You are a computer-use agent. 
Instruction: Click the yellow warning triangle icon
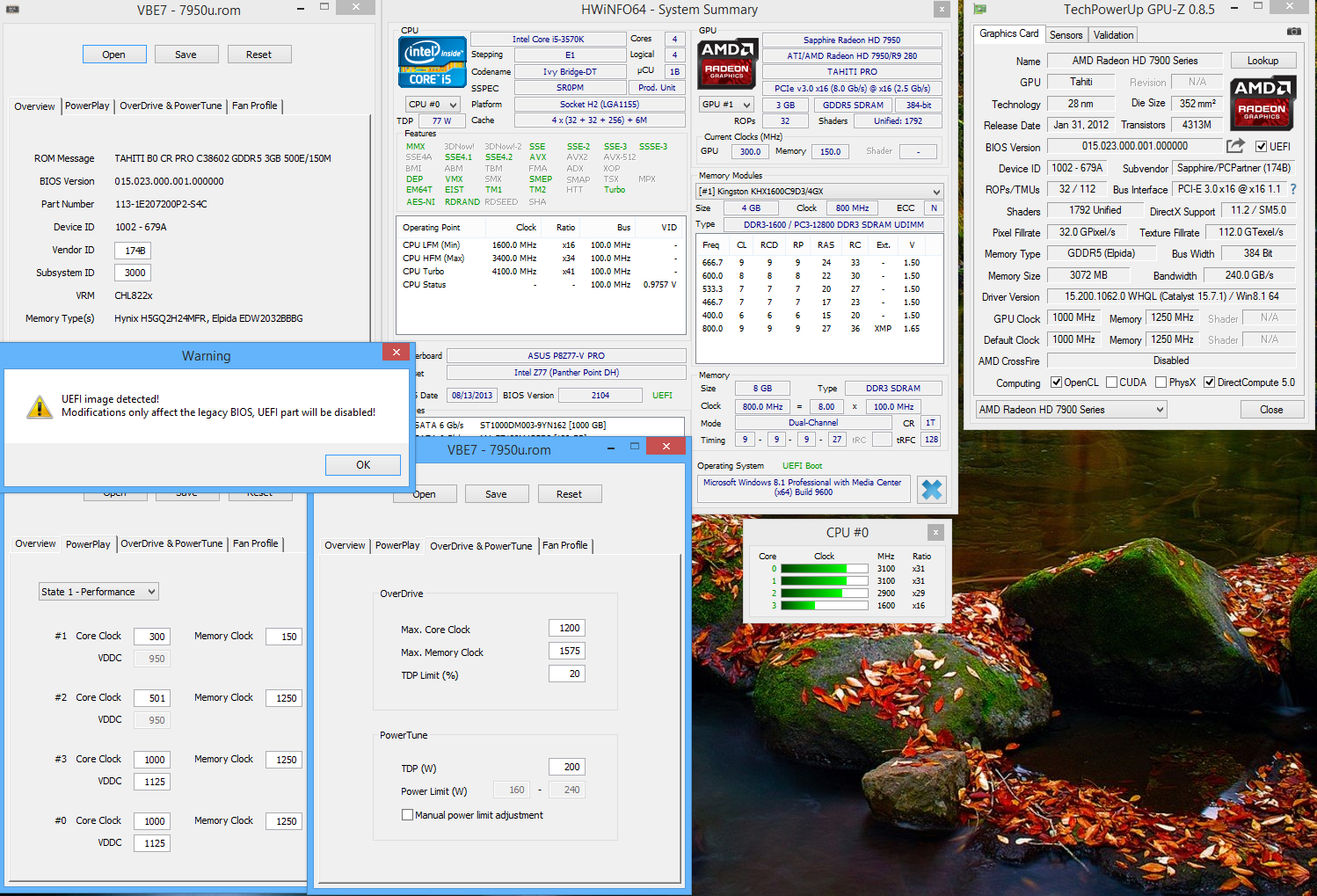click(40, 407)
